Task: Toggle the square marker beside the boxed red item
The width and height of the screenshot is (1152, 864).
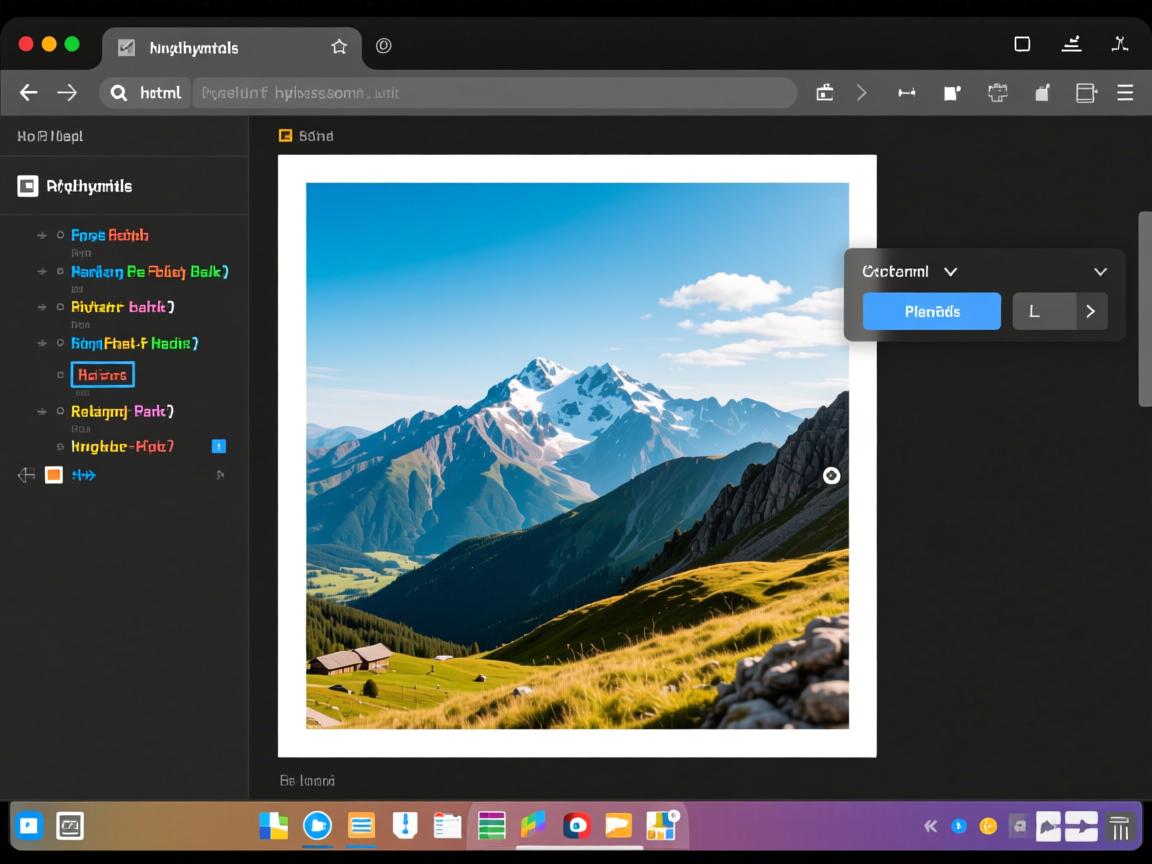Action: [x=60, y=375]
